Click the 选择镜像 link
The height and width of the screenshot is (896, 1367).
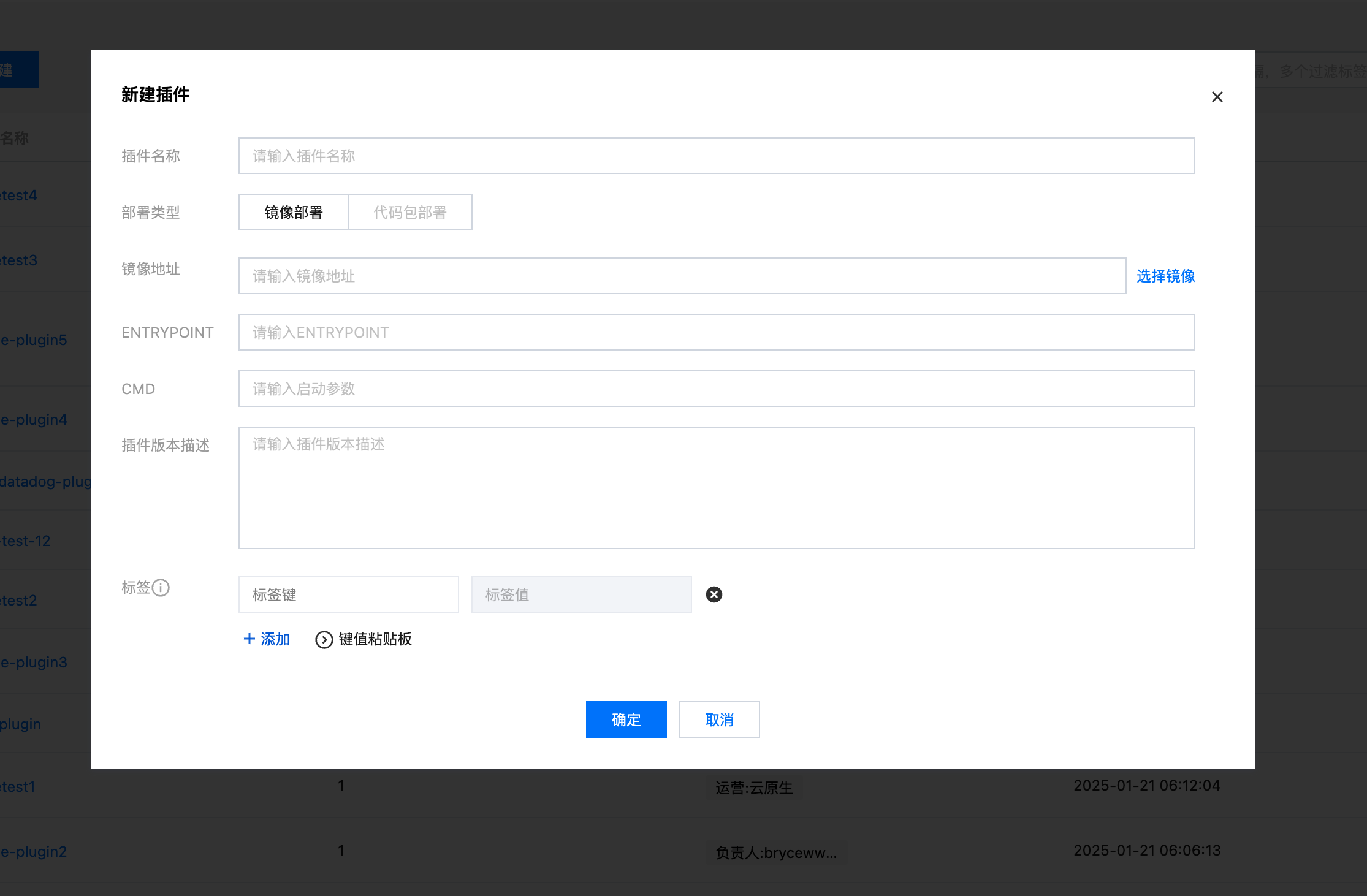click(1165, 276)
